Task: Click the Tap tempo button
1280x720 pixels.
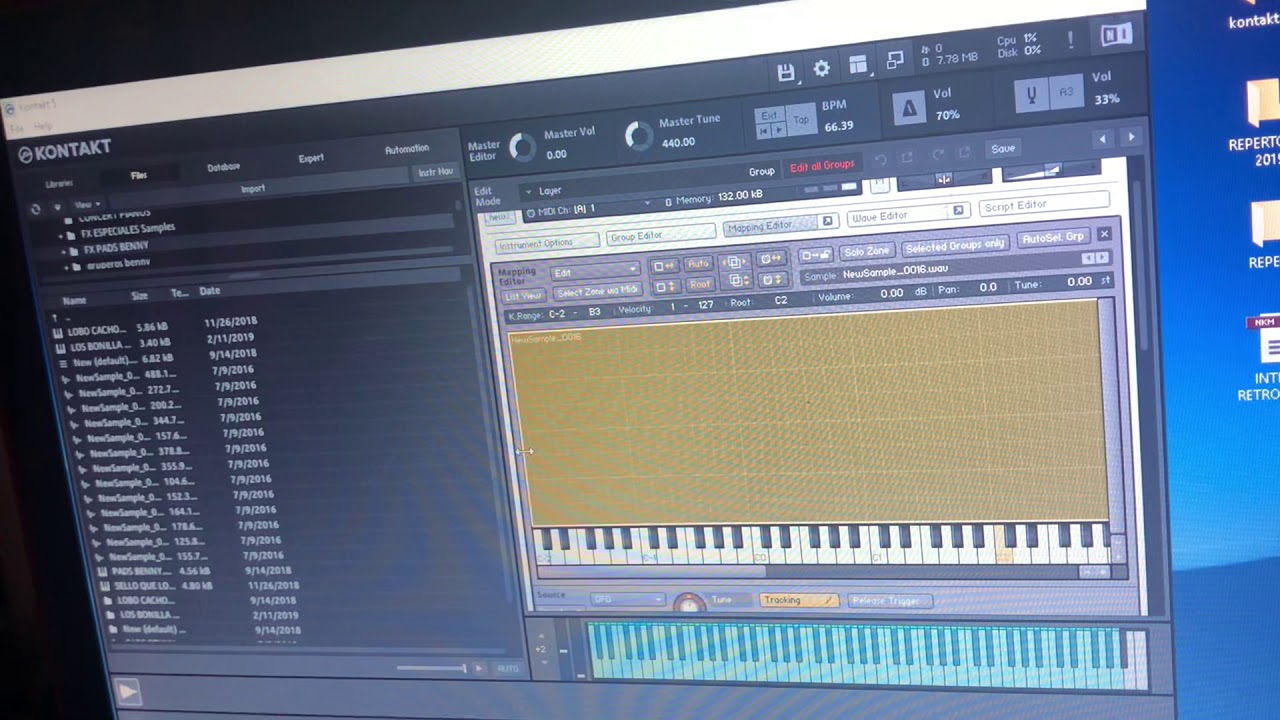Action: point(801,120)
